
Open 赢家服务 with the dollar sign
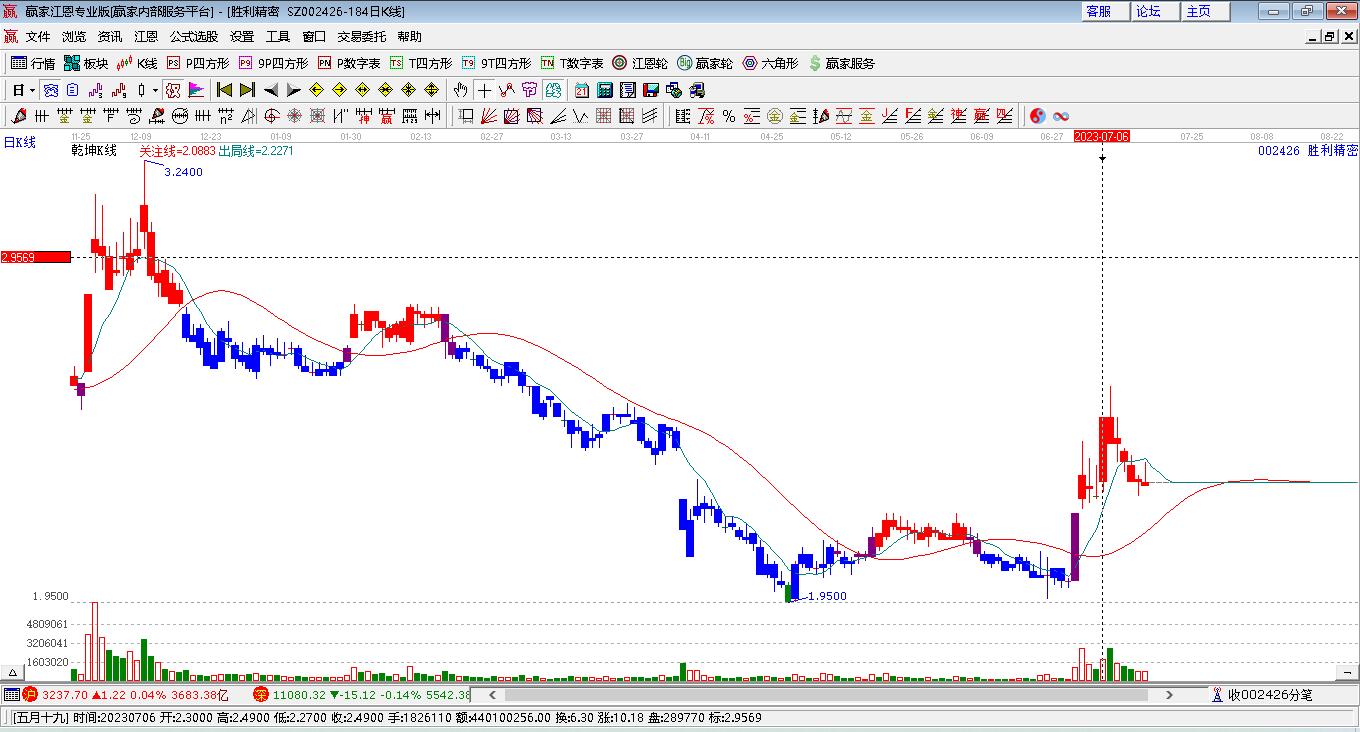pyautogui.click(x=841, y=63)
